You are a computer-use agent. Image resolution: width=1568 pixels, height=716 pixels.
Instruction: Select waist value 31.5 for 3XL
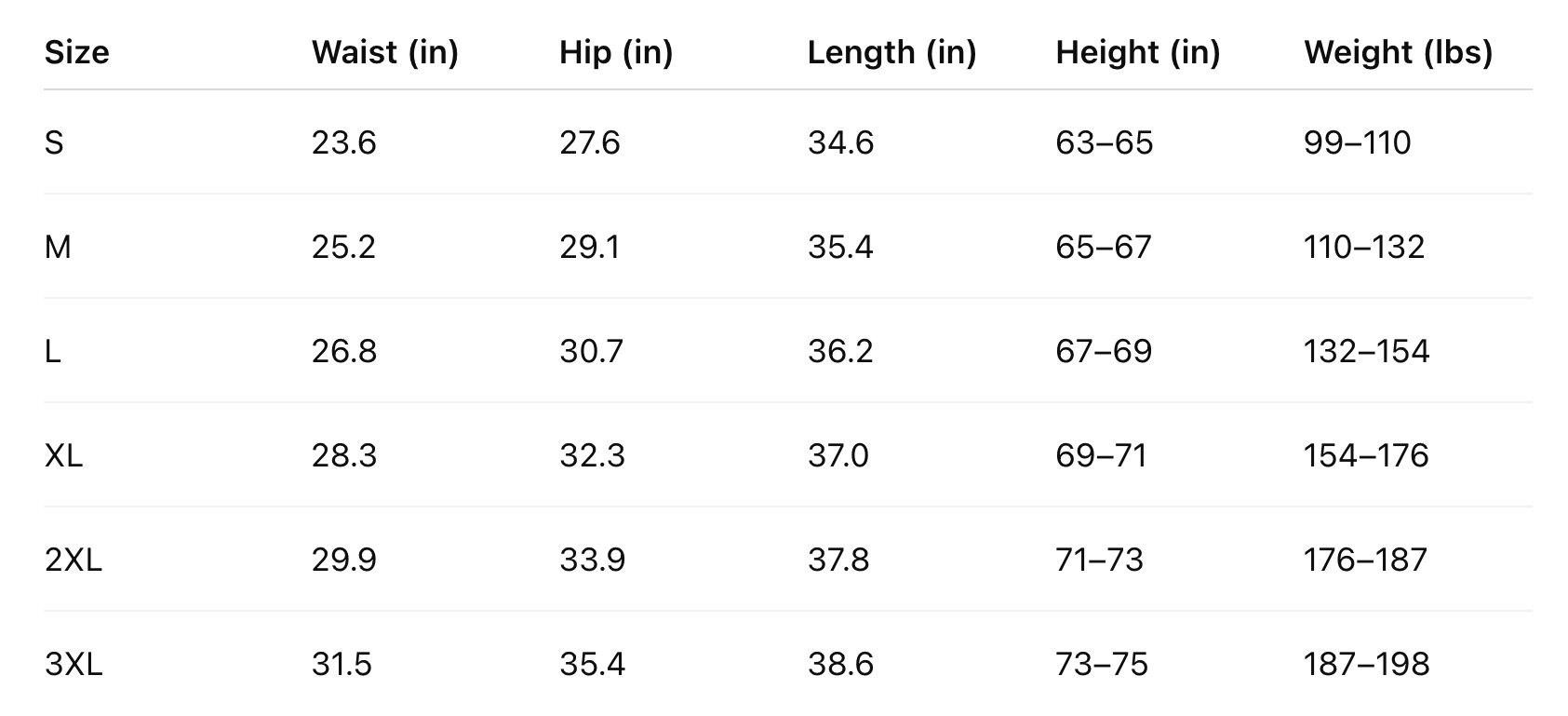(x=342, y=664)
